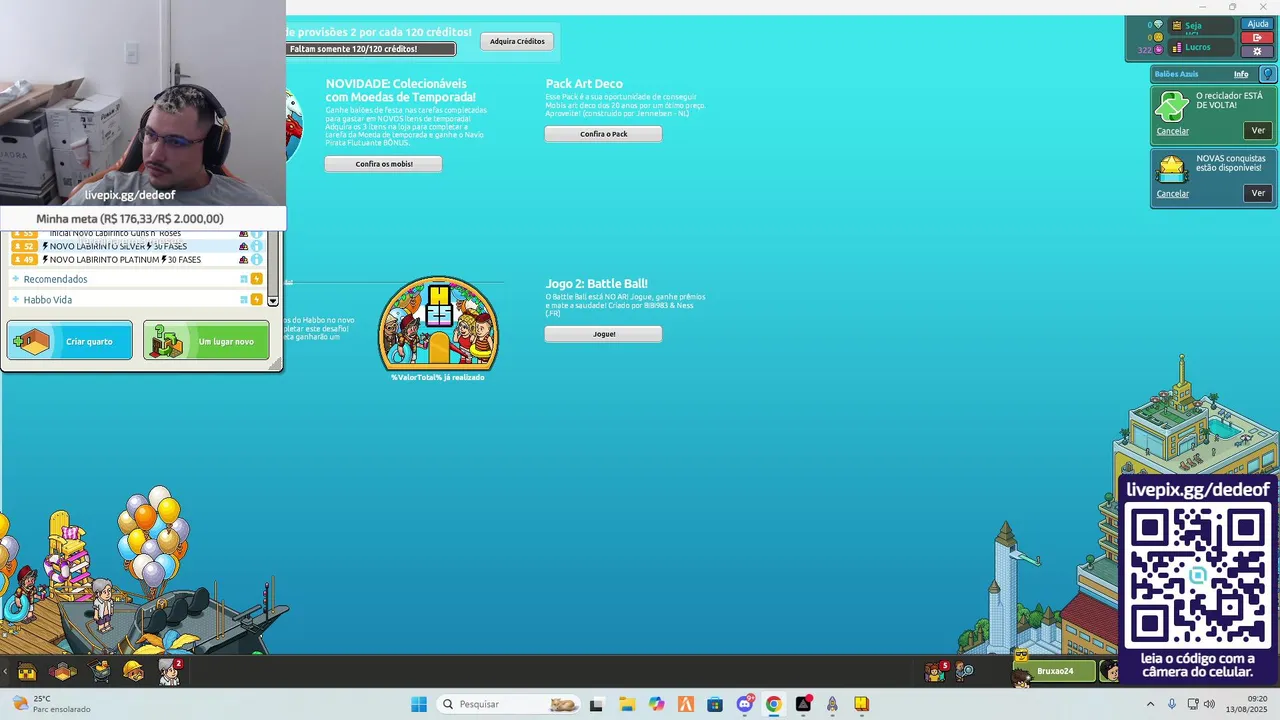Click lightning quick-action icon on Recomendados row
This screenshot has height=720, width=1280.
[x=256, y=279]
